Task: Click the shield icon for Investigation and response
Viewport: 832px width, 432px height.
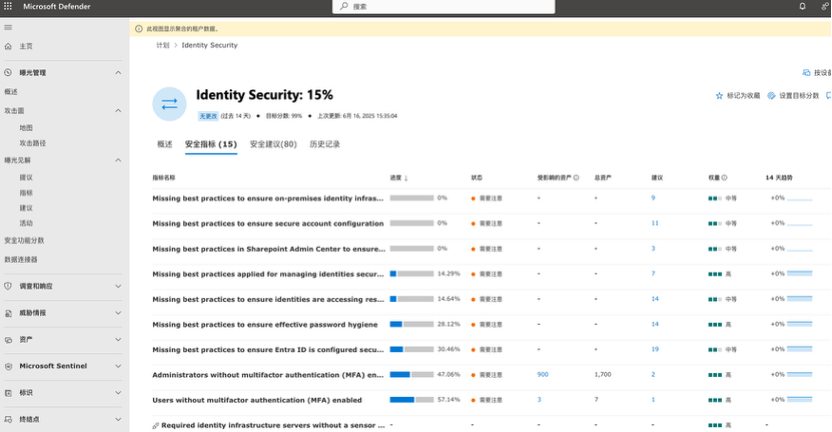Action: (x=8, y=286)
